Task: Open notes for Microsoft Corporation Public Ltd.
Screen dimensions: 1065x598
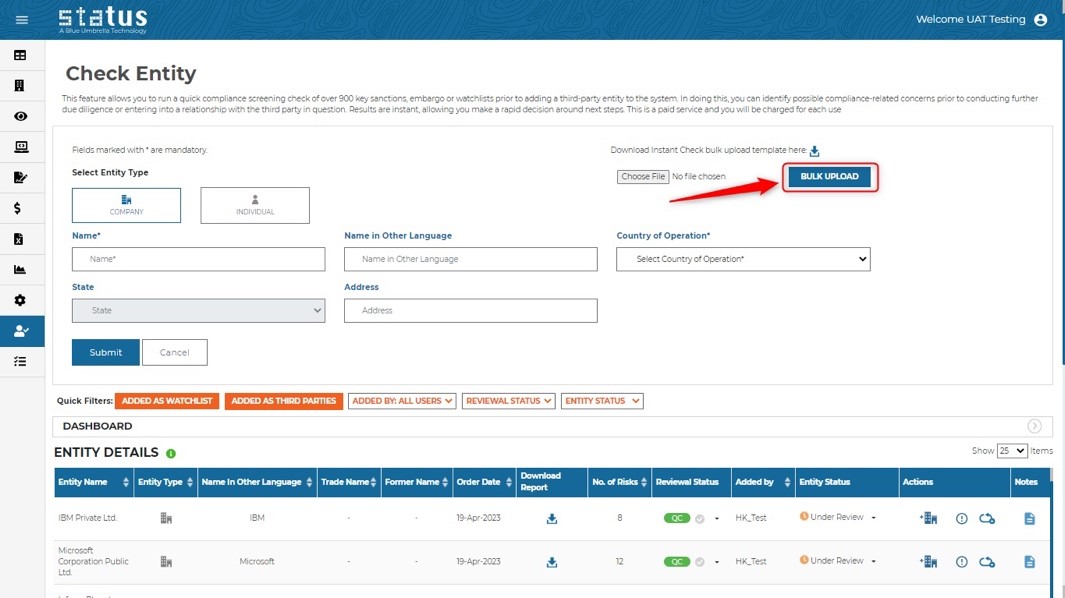Action: click(1029, 562)
